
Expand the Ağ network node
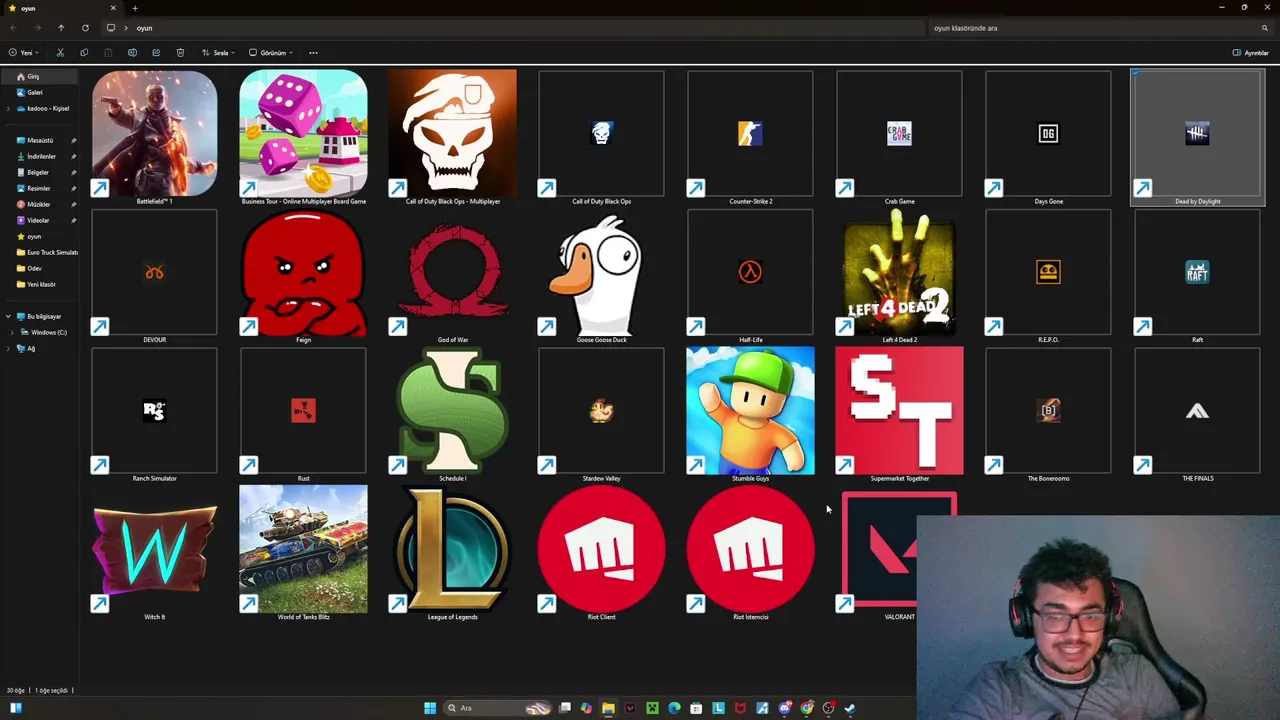pos(9,348)
